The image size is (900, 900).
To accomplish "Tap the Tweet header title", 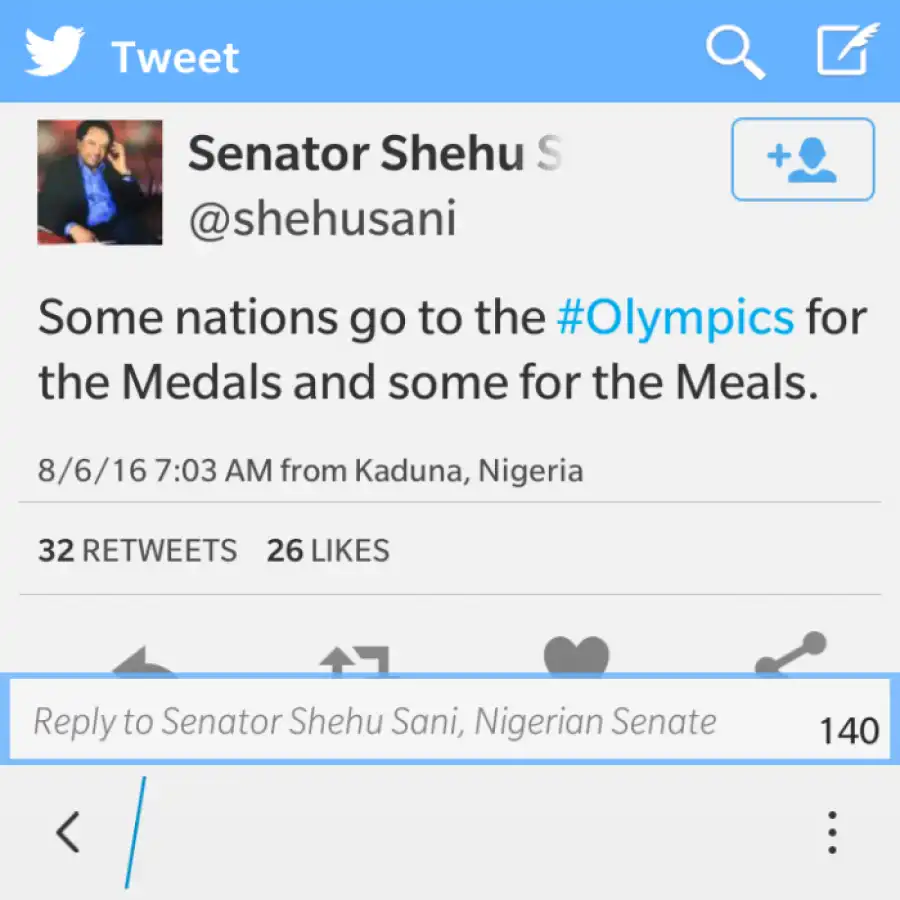I will pos(175,57).
